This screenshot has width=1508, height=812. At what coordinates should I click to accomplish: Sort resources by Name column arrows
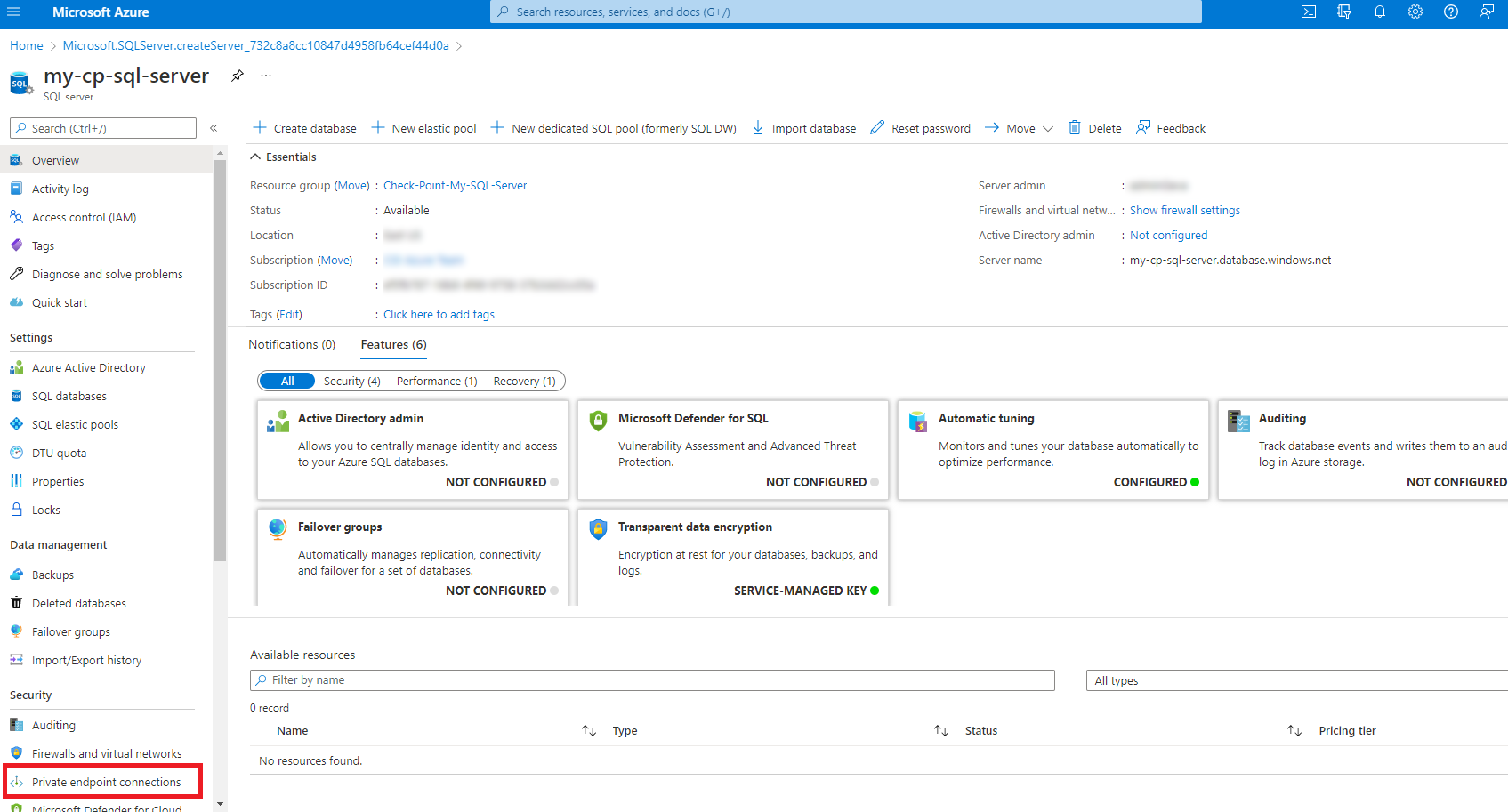coord(589,730)
